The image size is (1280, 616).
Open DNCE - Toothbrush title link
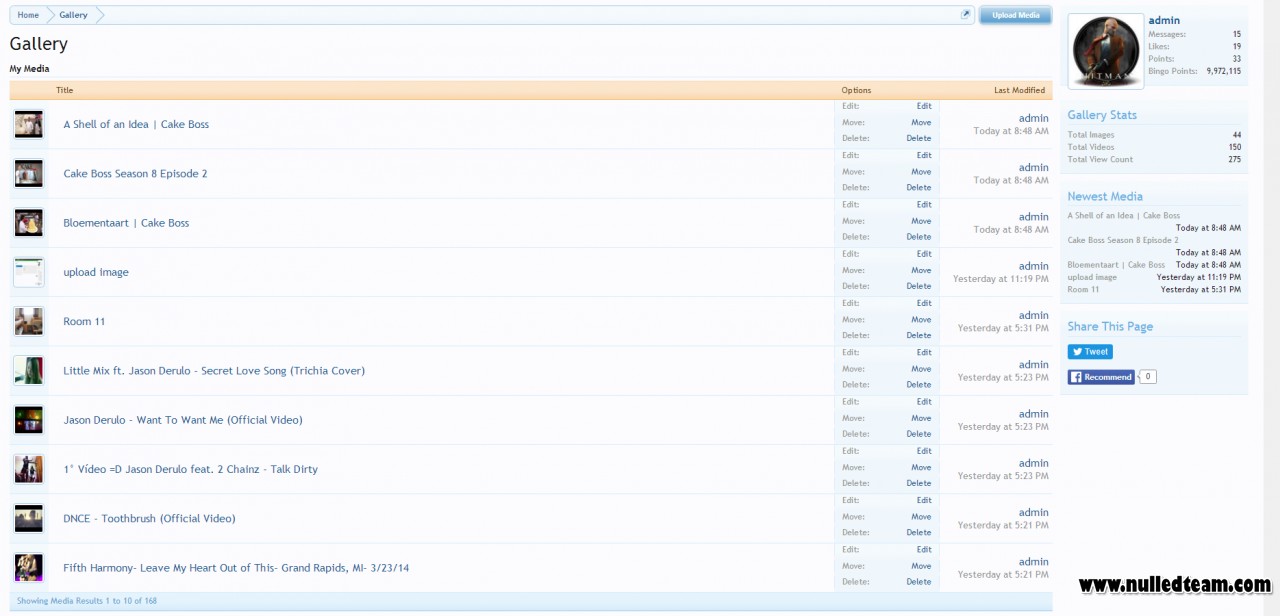(x=149, y=518)
